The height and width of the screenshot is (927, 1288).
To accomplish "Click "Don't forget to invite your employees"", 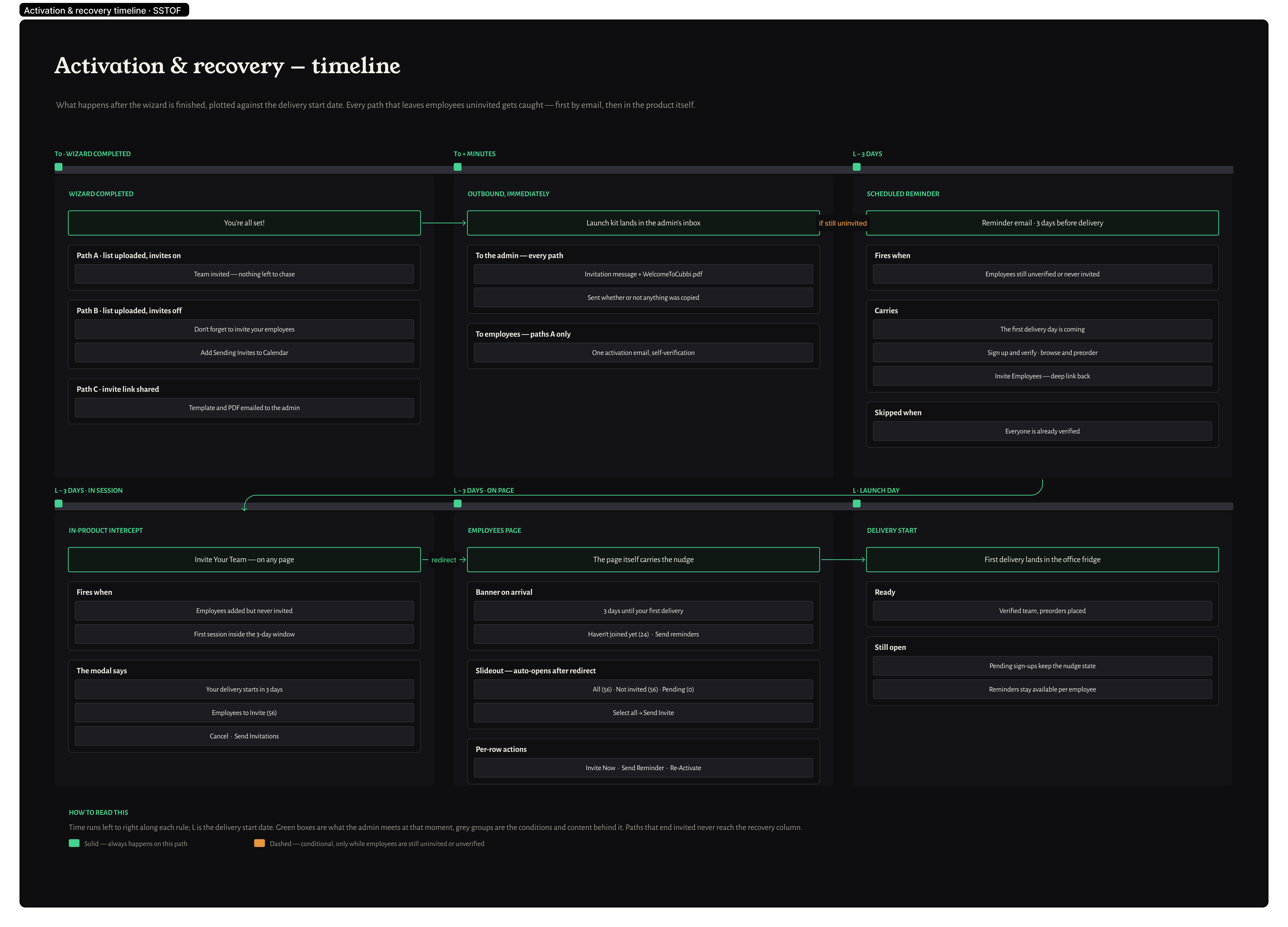I will 244,329.
